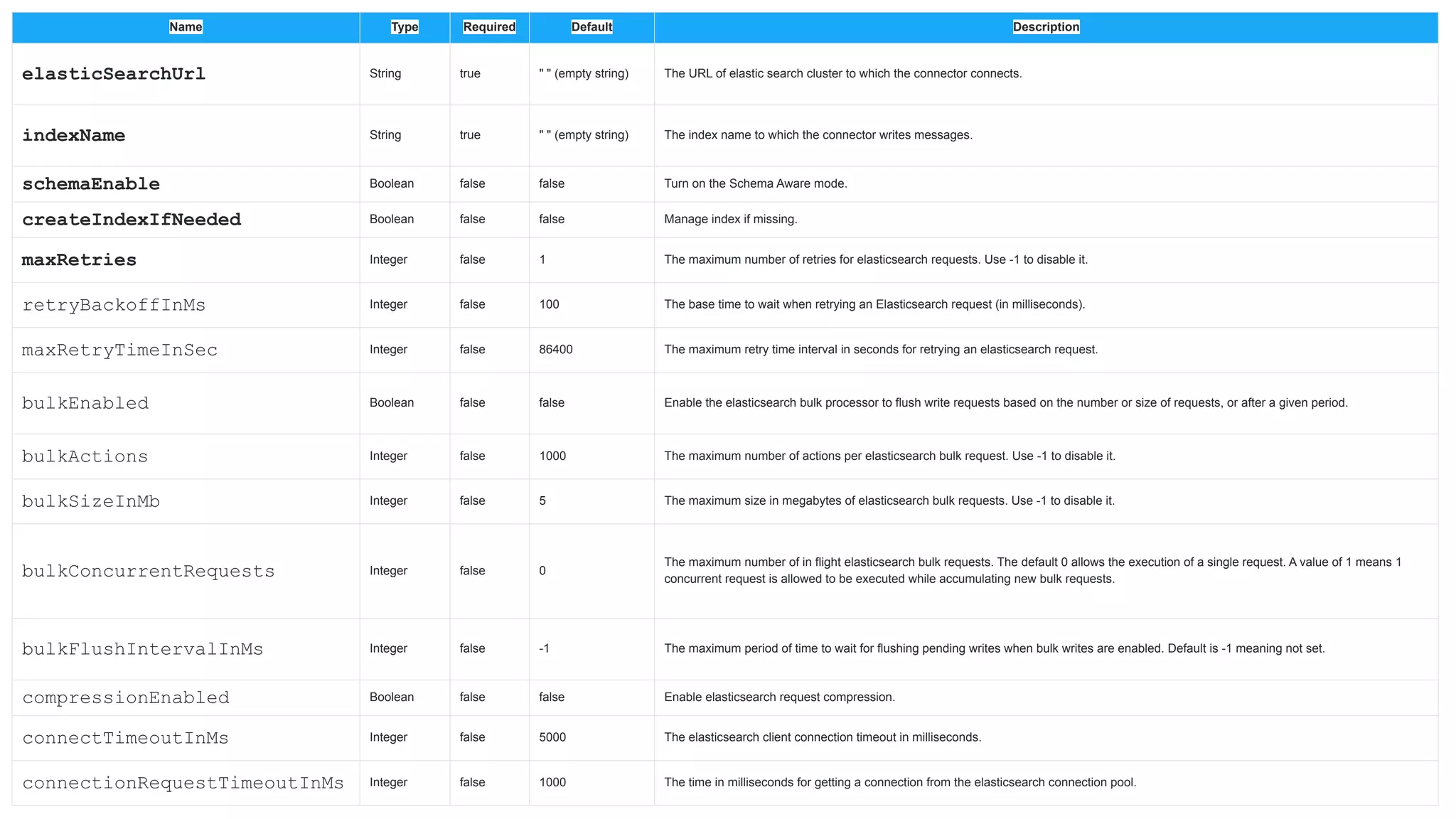Screen dimensions: 1456x819
Task: Select the maxRetryTimeInSec parameter name
Action: [120, 350]
